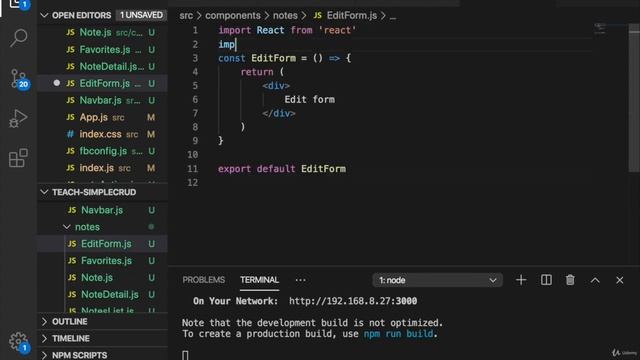Kill terminal with trash icon
Screen dimensions: 640x360
570,280
